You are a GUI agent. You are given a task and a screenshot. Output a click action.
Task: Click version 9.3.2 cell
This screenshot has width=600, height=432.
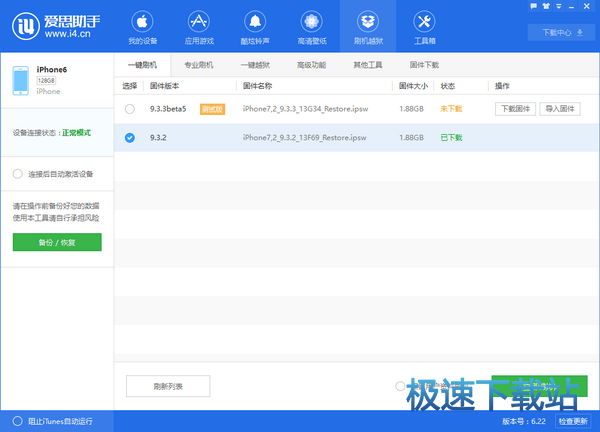click(x=158, y=138)
